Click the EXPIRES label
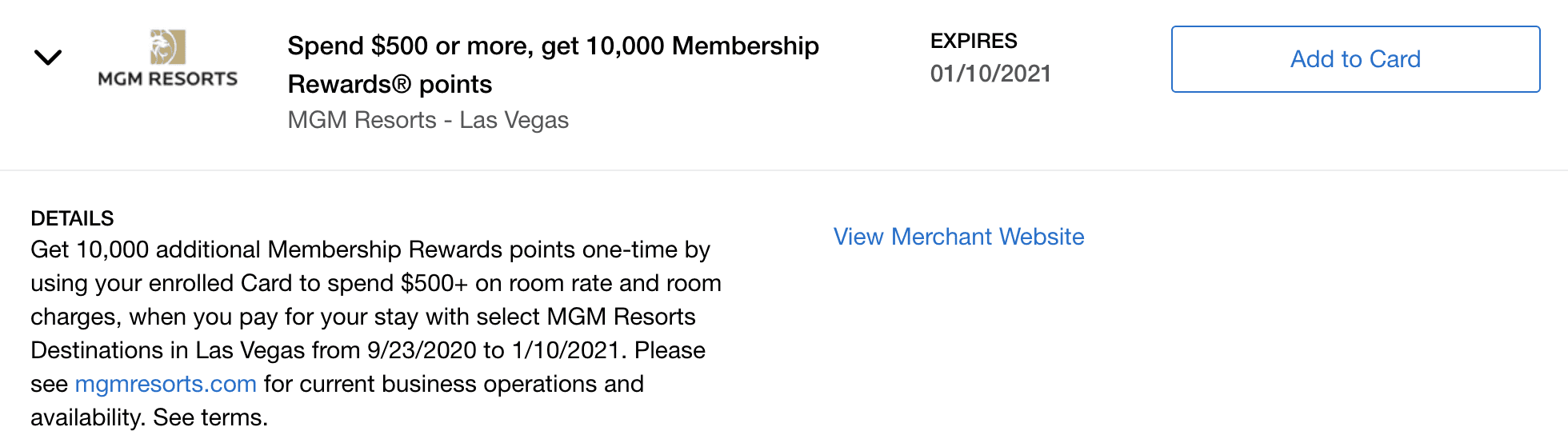Image resolution: width=1568 pixels, height=443 pixels. point(974,41)
